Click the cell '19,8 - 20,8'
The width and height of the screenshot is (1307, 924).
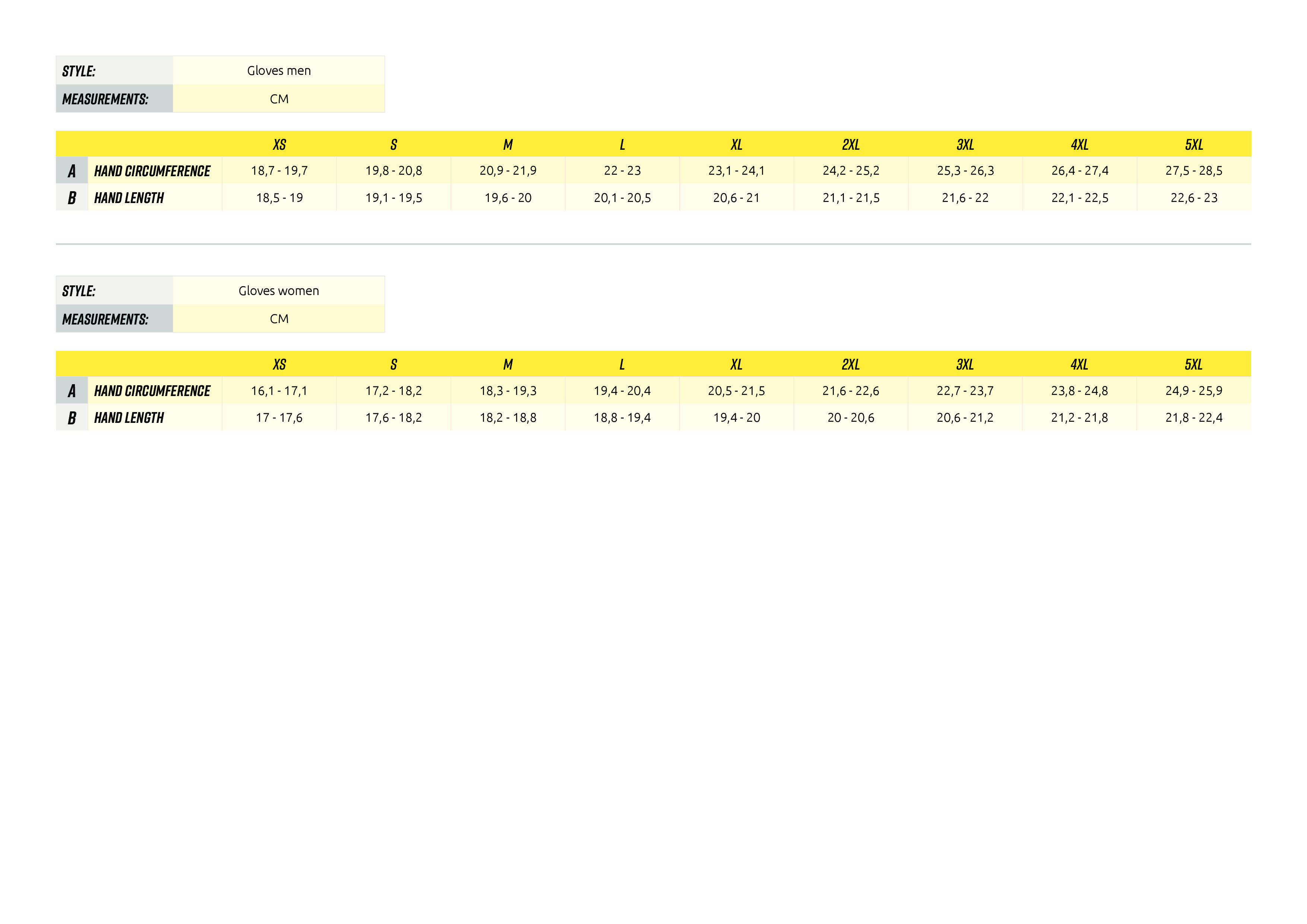tap(394, 171)
